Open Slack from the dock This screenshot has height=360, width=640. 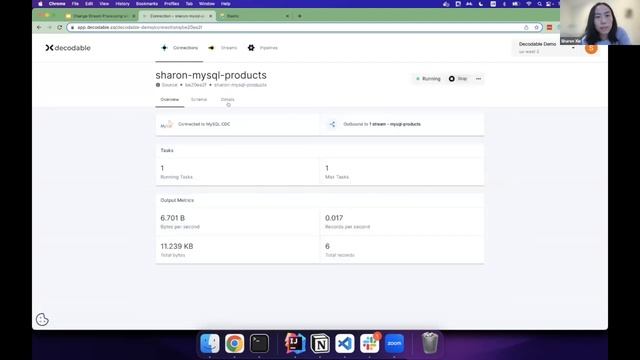[370, 343]
